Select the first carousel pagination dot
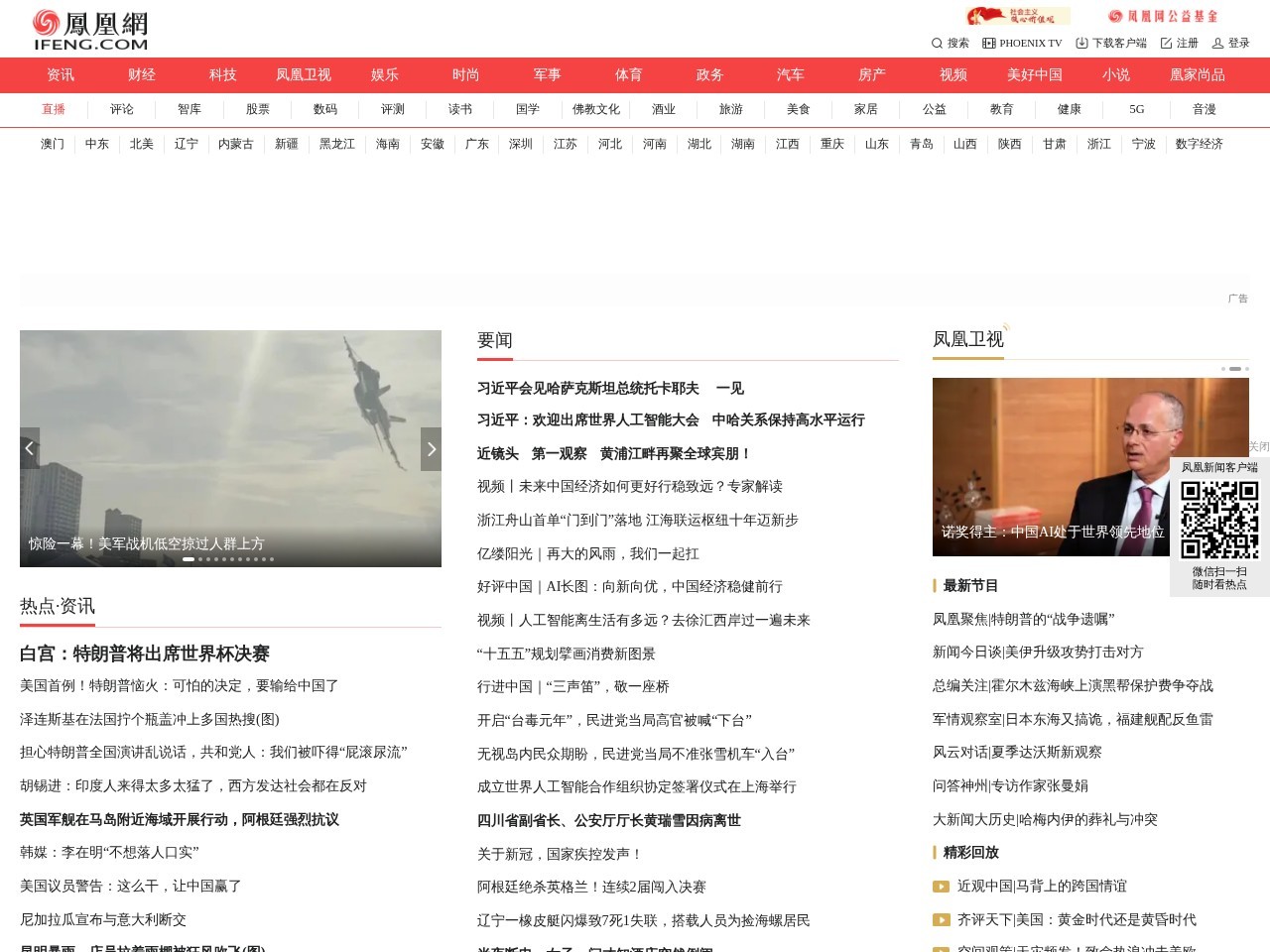This screenshot has height=952, width=1270. pos(189,559)
